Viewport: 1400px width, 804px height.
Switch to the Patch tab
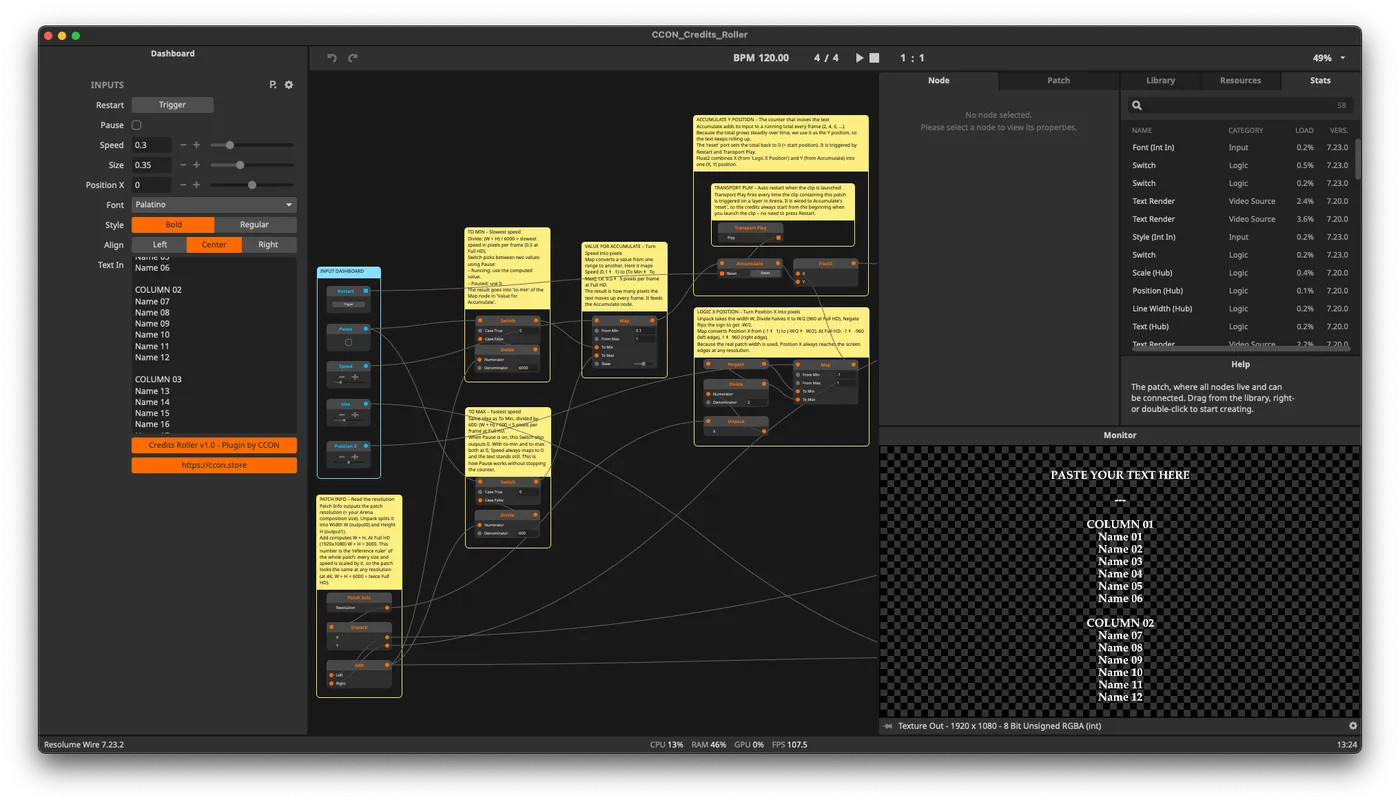coord(1058,80)
